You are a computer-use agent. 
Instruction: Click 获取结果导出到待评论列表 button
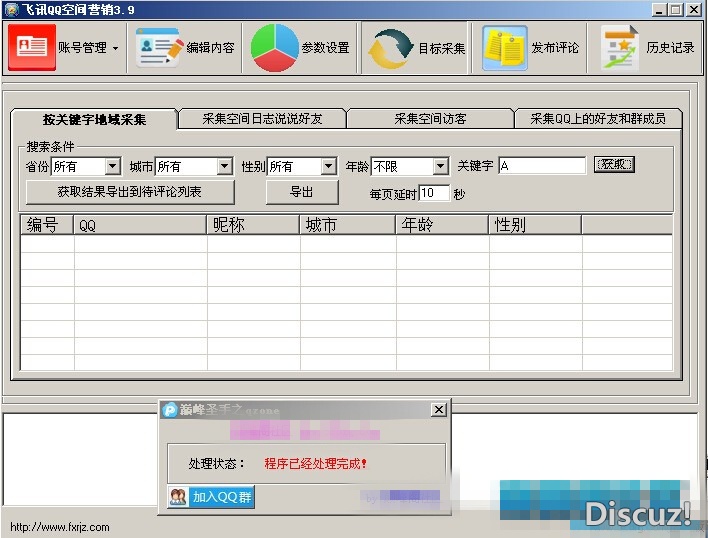tap(129, 191)
